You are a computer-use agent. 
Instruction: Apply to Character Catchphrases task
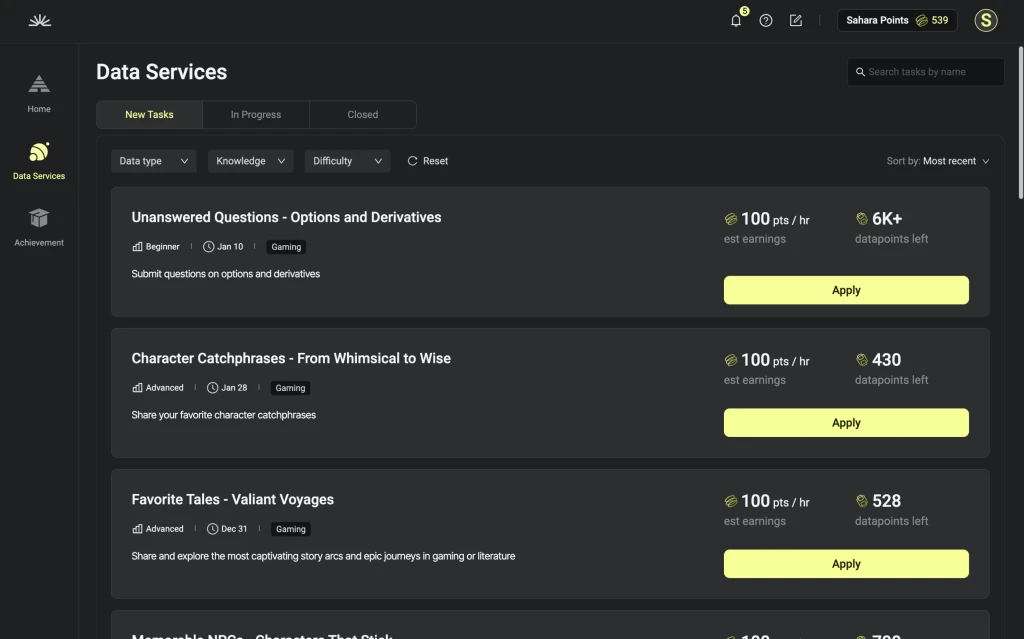[x=845, y=422]
